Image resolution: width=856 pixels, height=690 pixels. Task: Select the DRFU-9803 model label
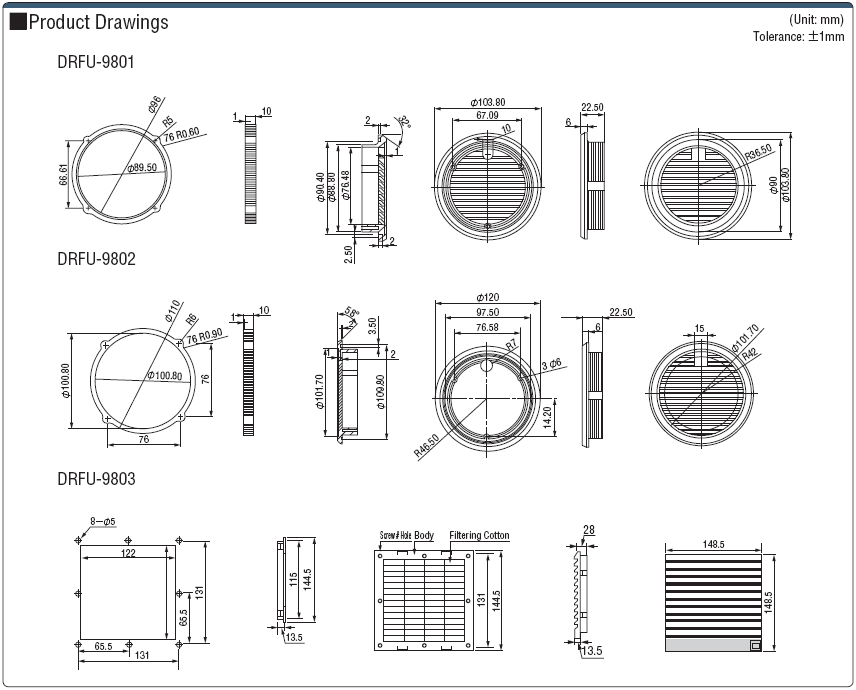[96, 479]
